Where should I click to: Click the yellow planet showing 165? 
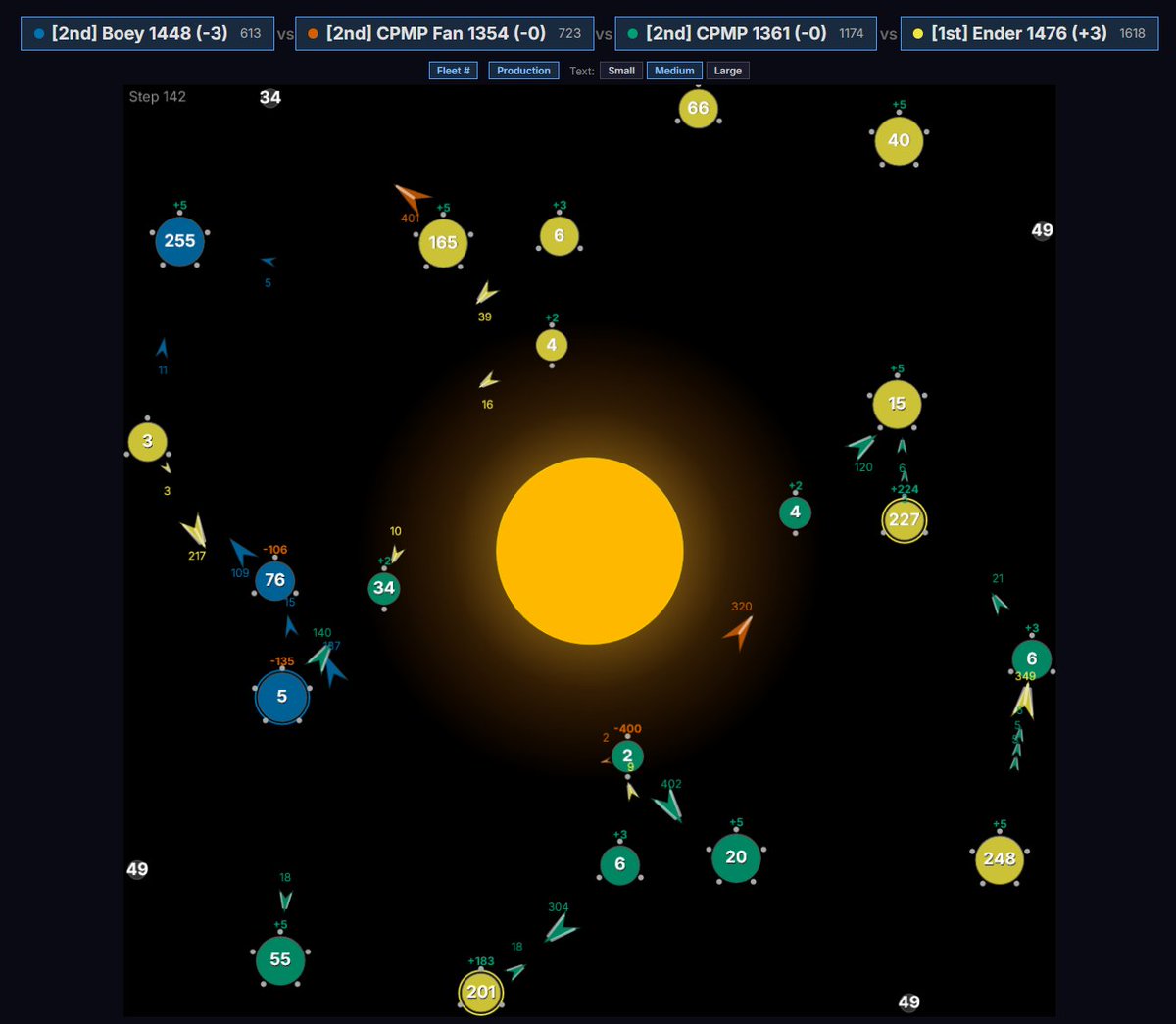click(443, 242)
